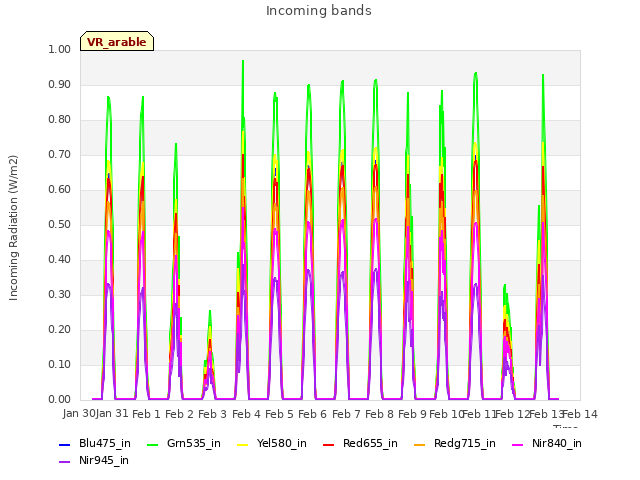Click the purple Nir945_in legend swatch
The height and width of the screenshot is (480, 640).
65,462
